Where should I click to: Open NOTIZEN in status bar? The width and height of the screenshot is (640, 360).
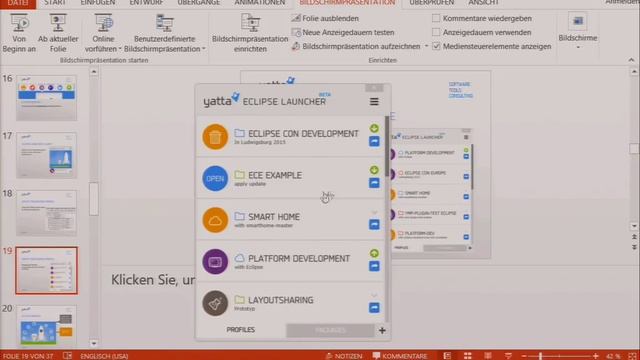(x=344, y=356)
